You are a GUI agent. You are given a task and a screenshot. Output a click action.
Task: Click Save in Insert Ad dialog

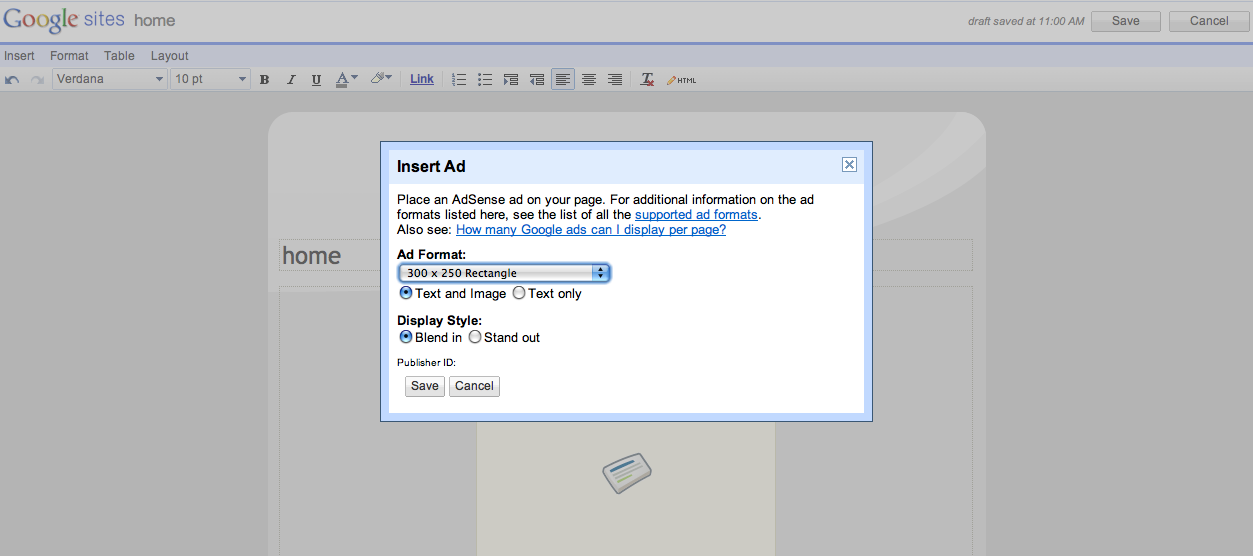[x=425, y=386]
